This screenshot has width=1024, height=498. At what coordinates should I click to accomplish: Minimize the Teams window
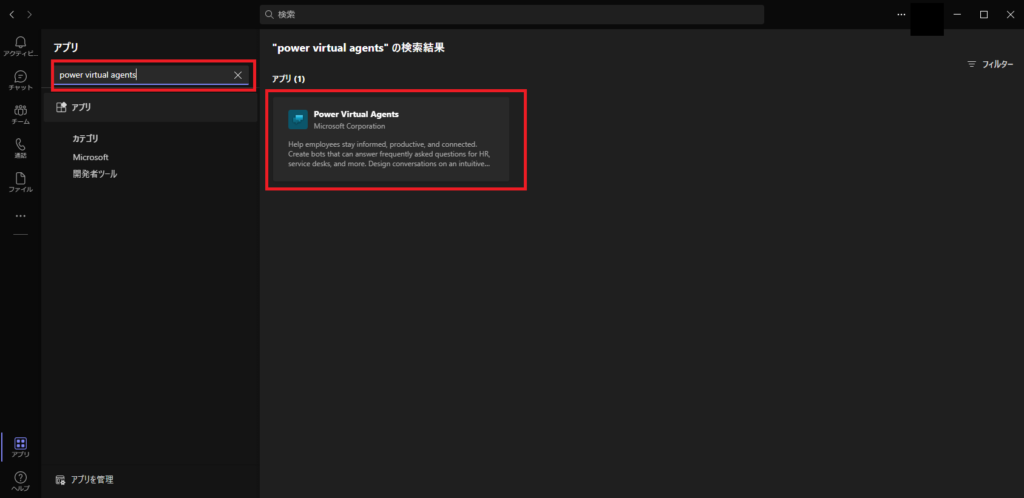pos(957,14)
